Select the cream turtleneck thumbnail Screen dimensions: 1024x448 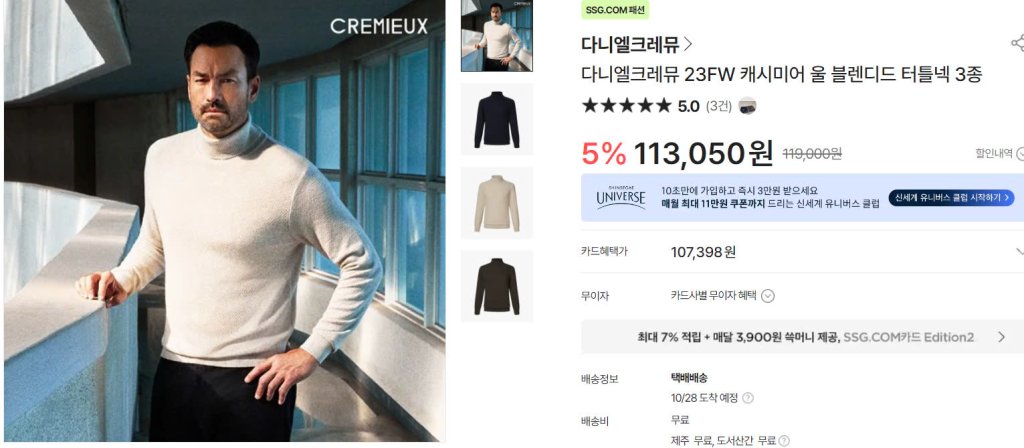click(x=497, y=202)
